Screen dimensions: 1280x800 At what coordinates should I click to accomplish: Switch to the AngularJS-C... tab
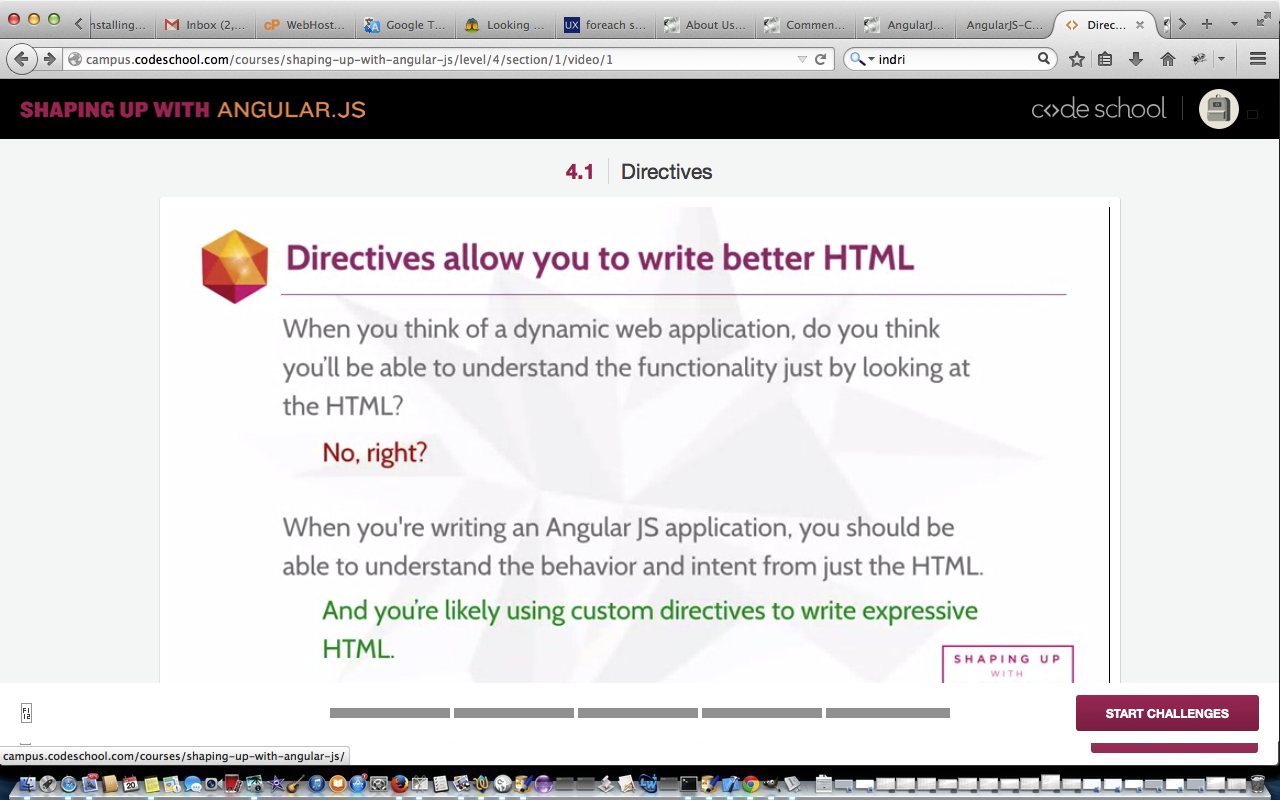[1004, 25]
